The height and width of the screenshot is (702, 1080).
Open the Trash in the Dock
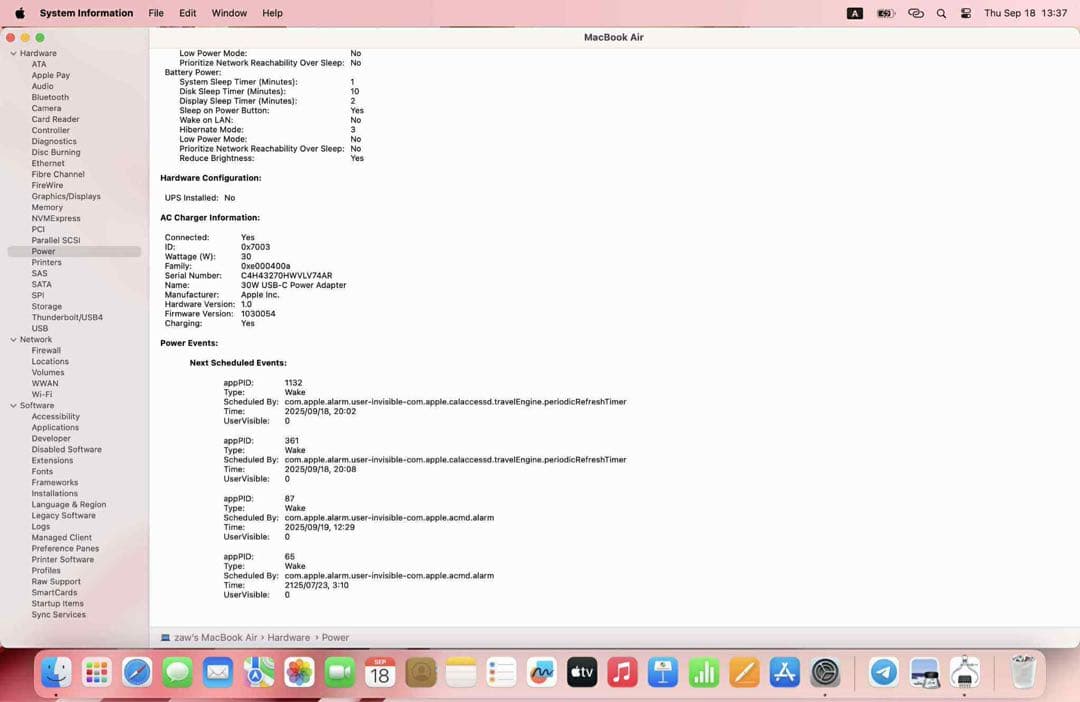[1023, 672]
